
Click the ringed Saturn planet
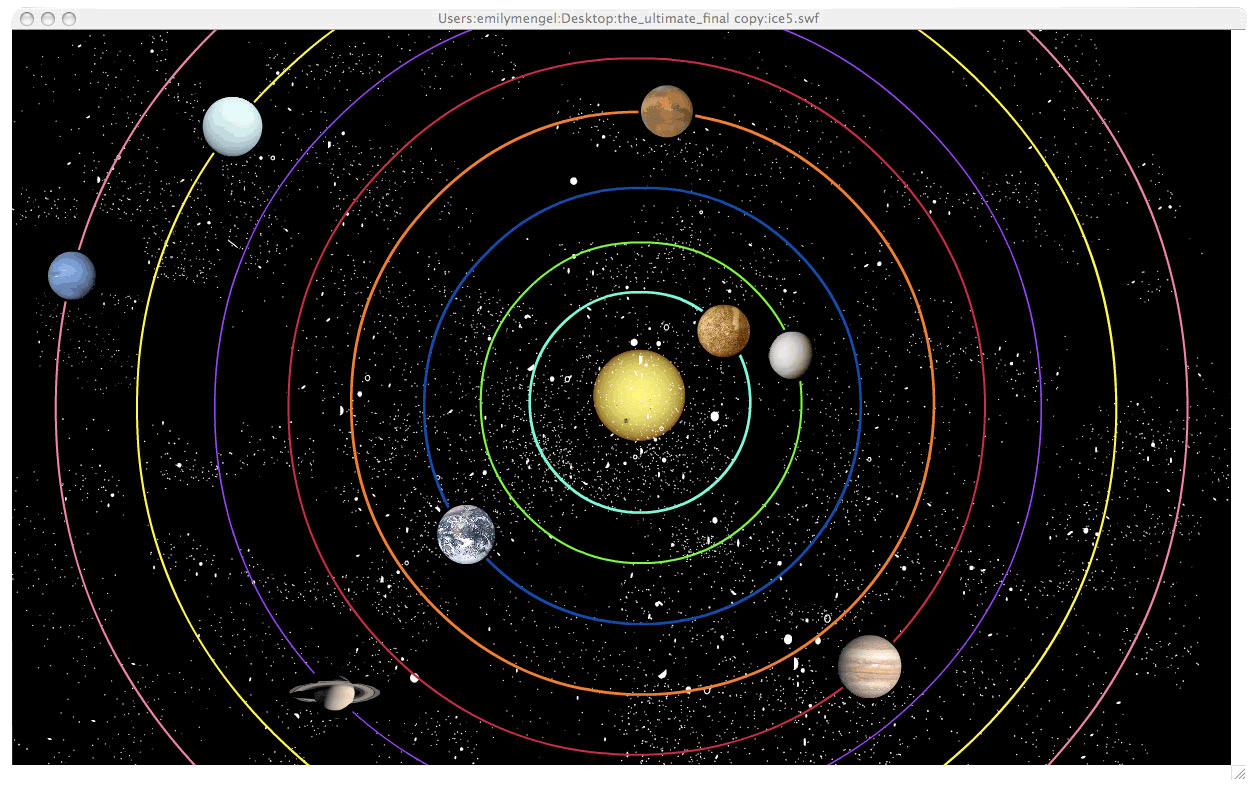(336, 692)
